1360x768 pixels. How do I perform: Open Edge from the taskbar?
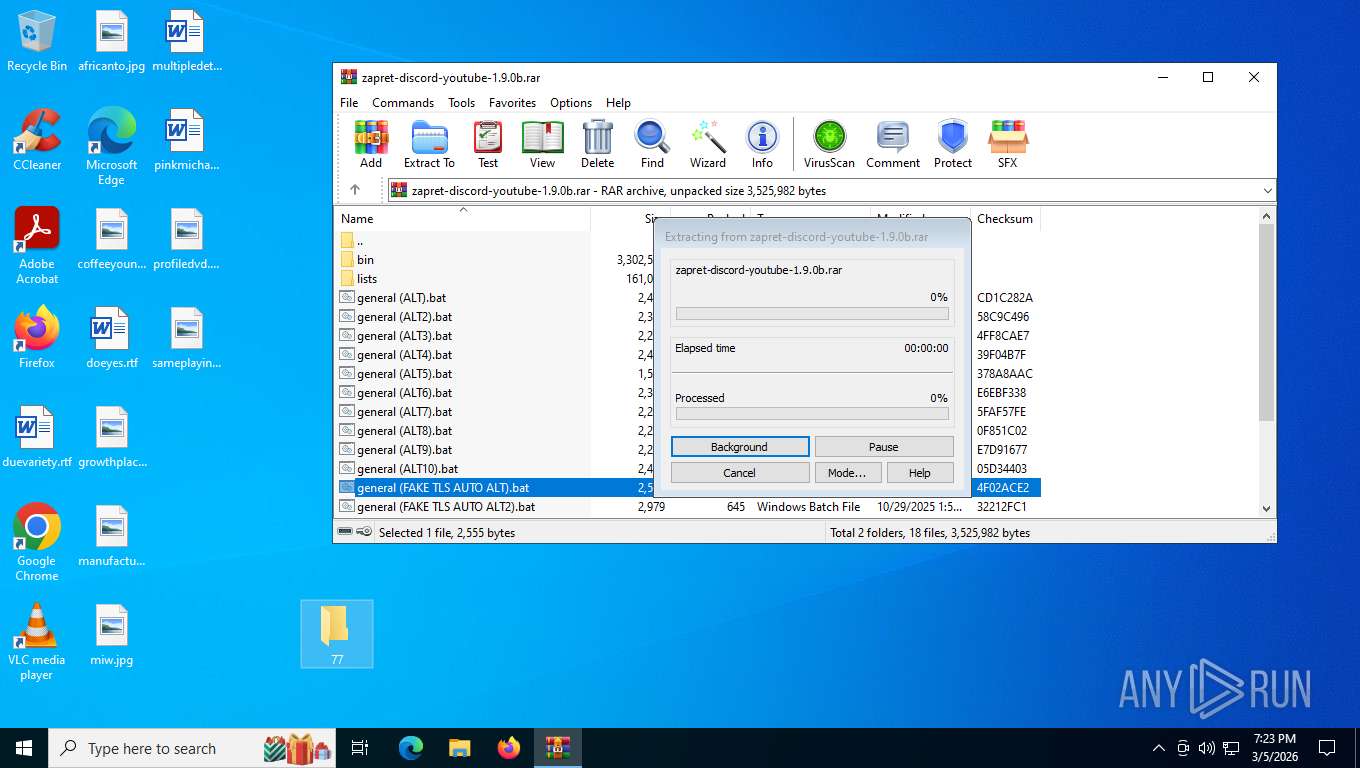(x=411, y=748)
